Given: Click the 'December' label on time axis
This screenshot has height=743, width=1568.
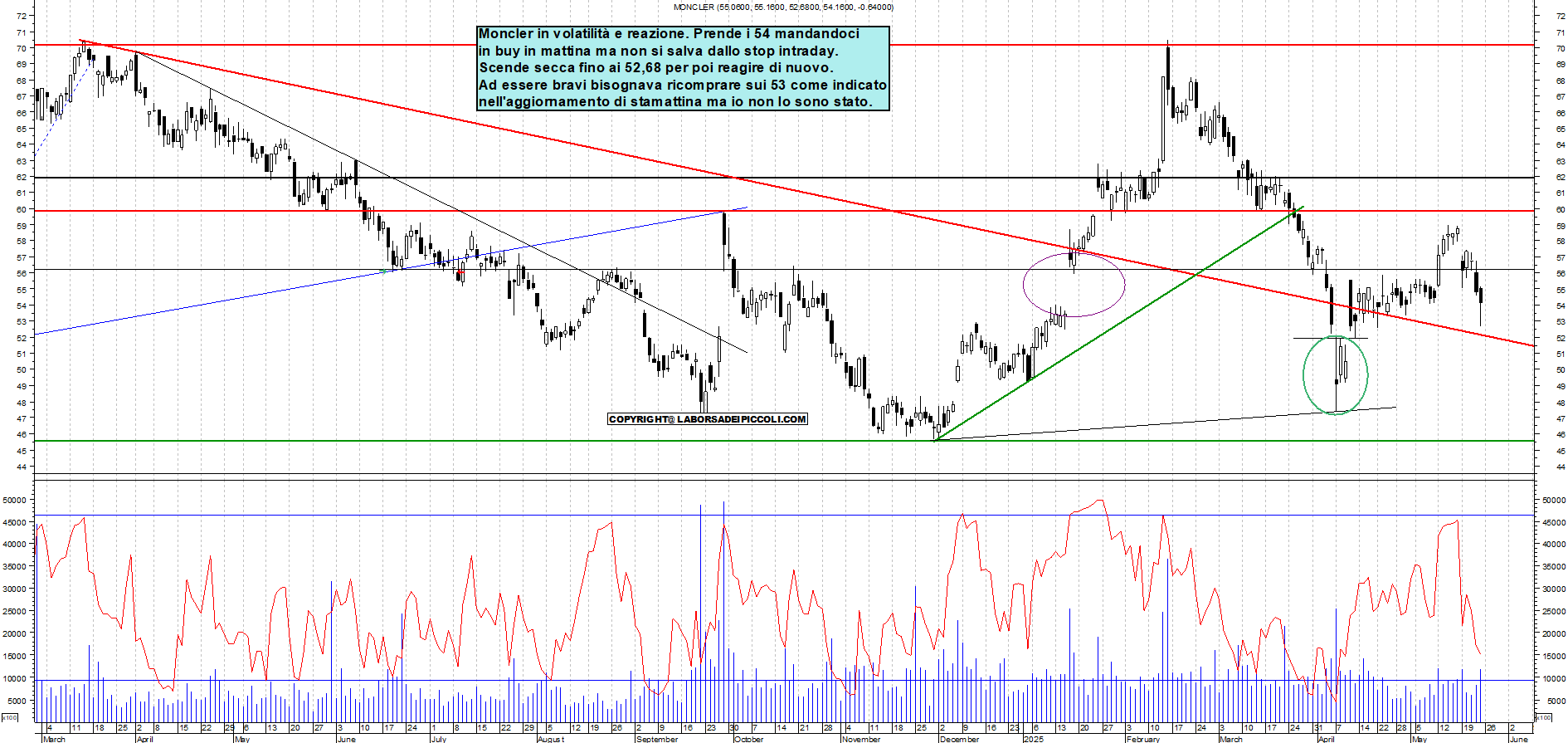Looking at the screenshot, I should (959, 739).
